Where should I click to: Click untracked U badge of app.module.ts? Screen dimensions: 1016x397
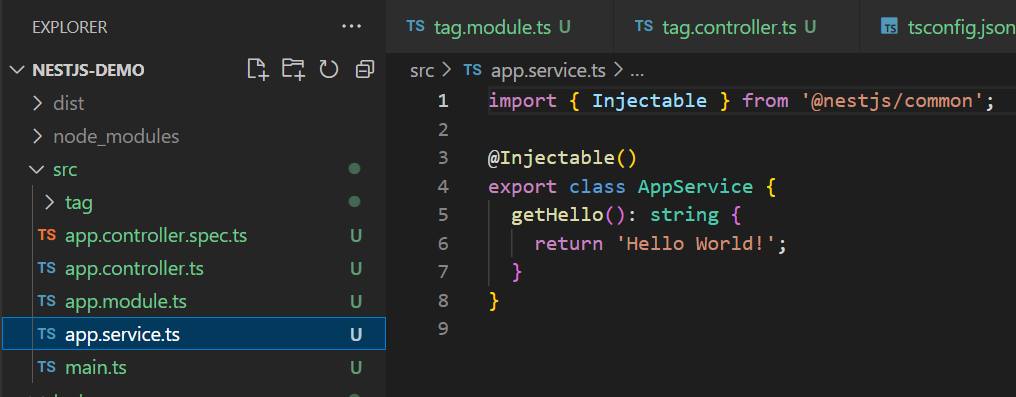(356, 302)
